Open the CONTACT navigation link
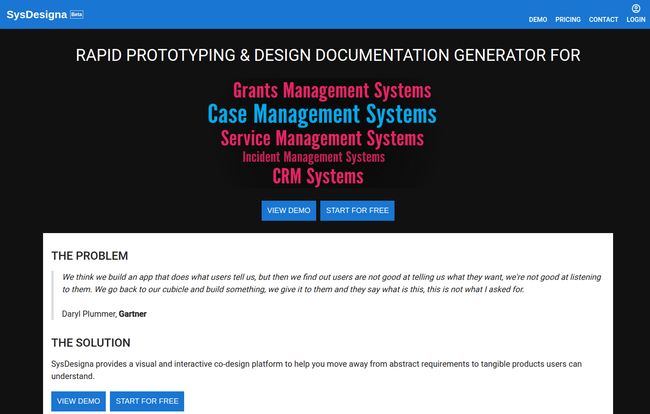The height and width of the screenshot is (414, 650). [603, 19]
